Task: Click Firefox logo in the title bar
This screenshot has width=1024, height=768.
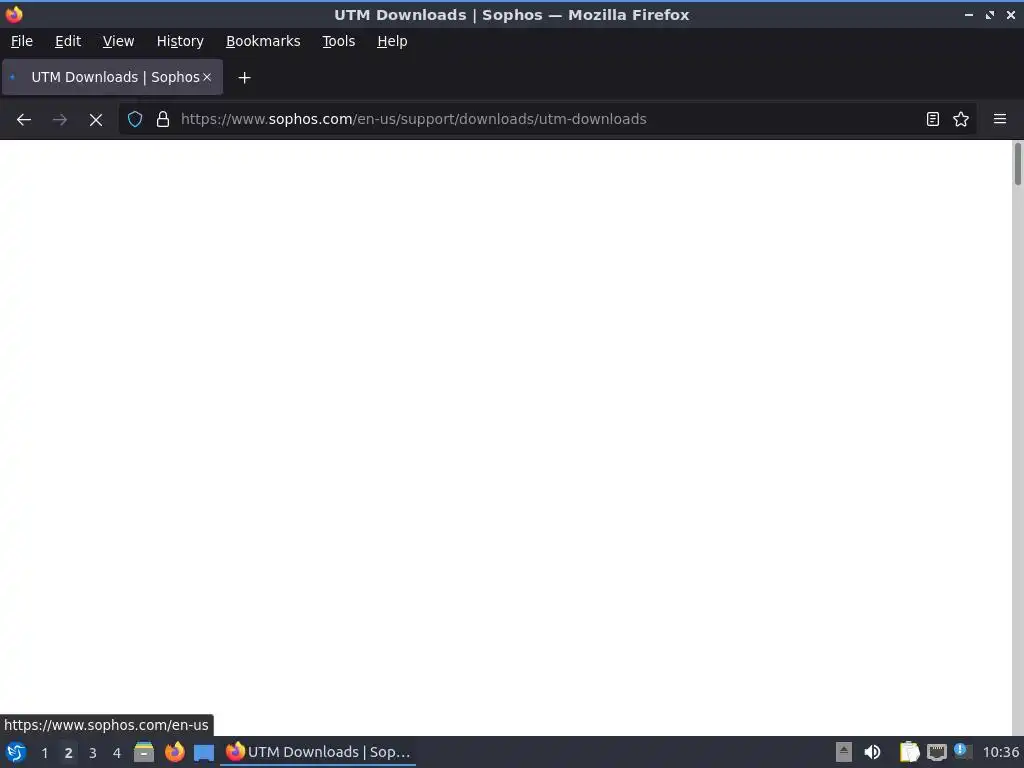Action: tap(14, 14)
